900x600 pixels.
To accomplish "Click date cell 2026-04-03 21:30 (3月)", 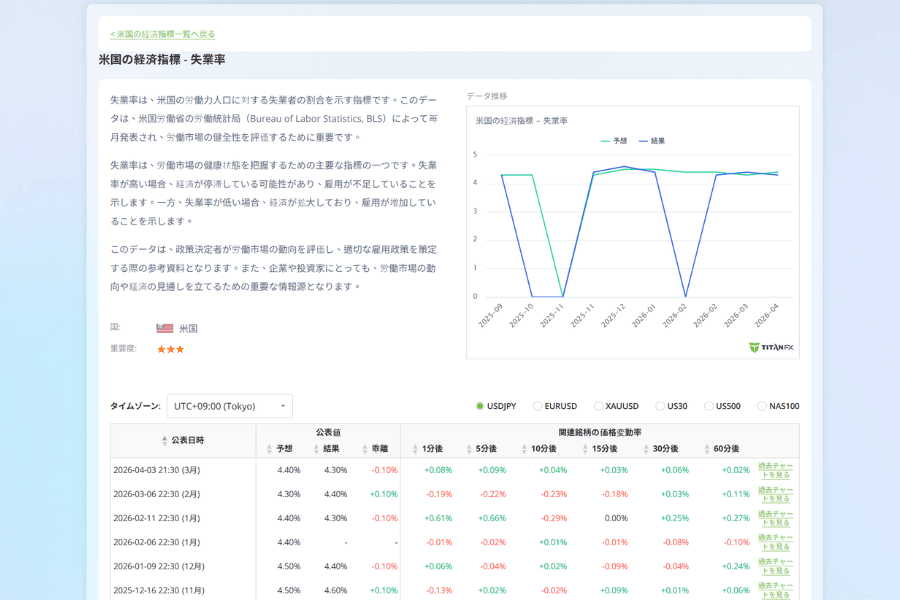I will (x=157, y=470).
